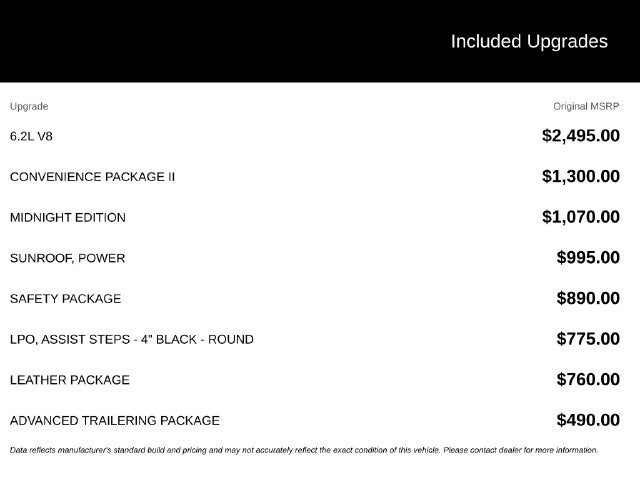The image size is (640, 480).
Task: Click the $995.00 price value
Action: tap(588, 258)
